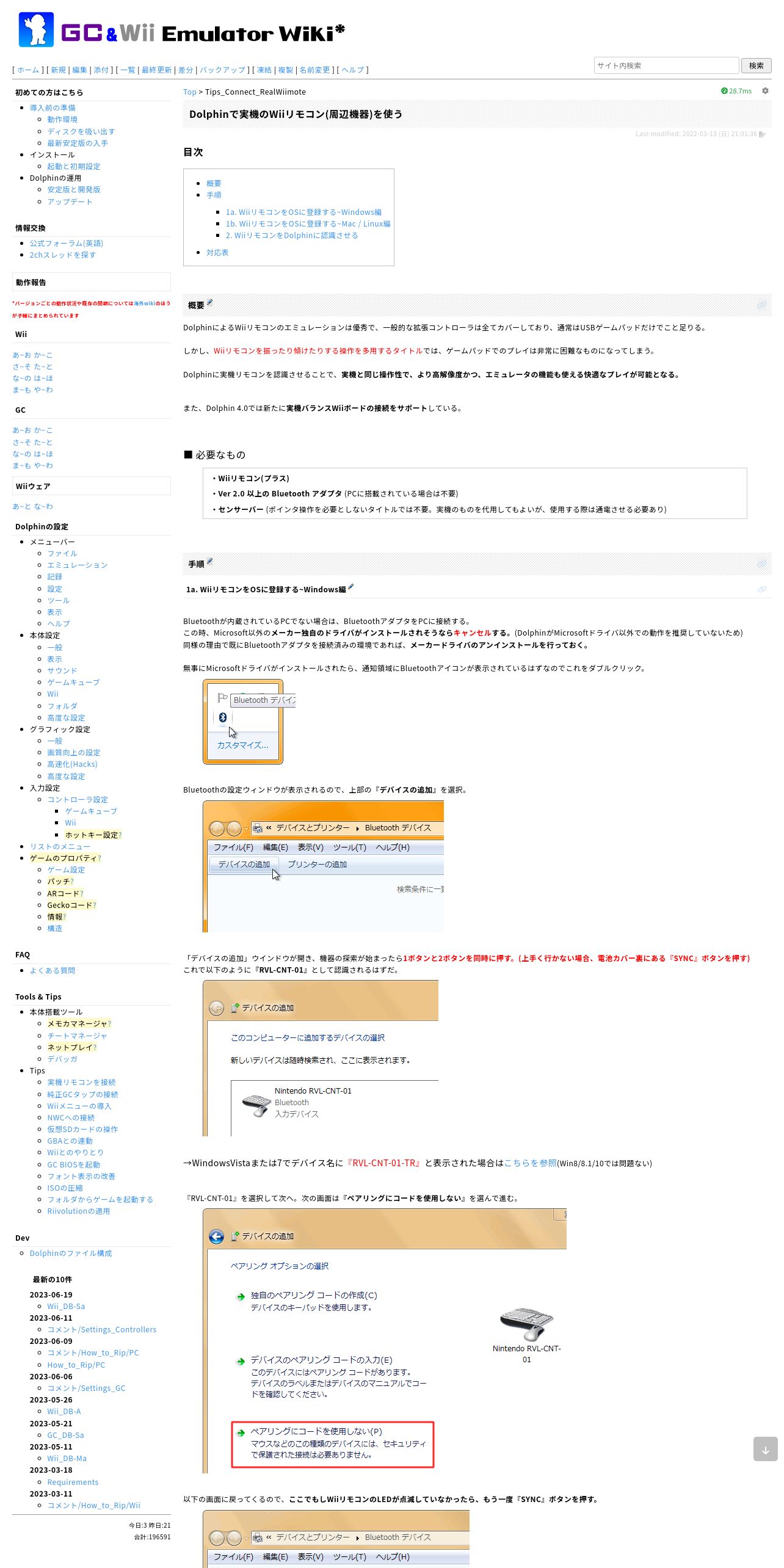Open 最終更新 in the top menu

[157, 70]
